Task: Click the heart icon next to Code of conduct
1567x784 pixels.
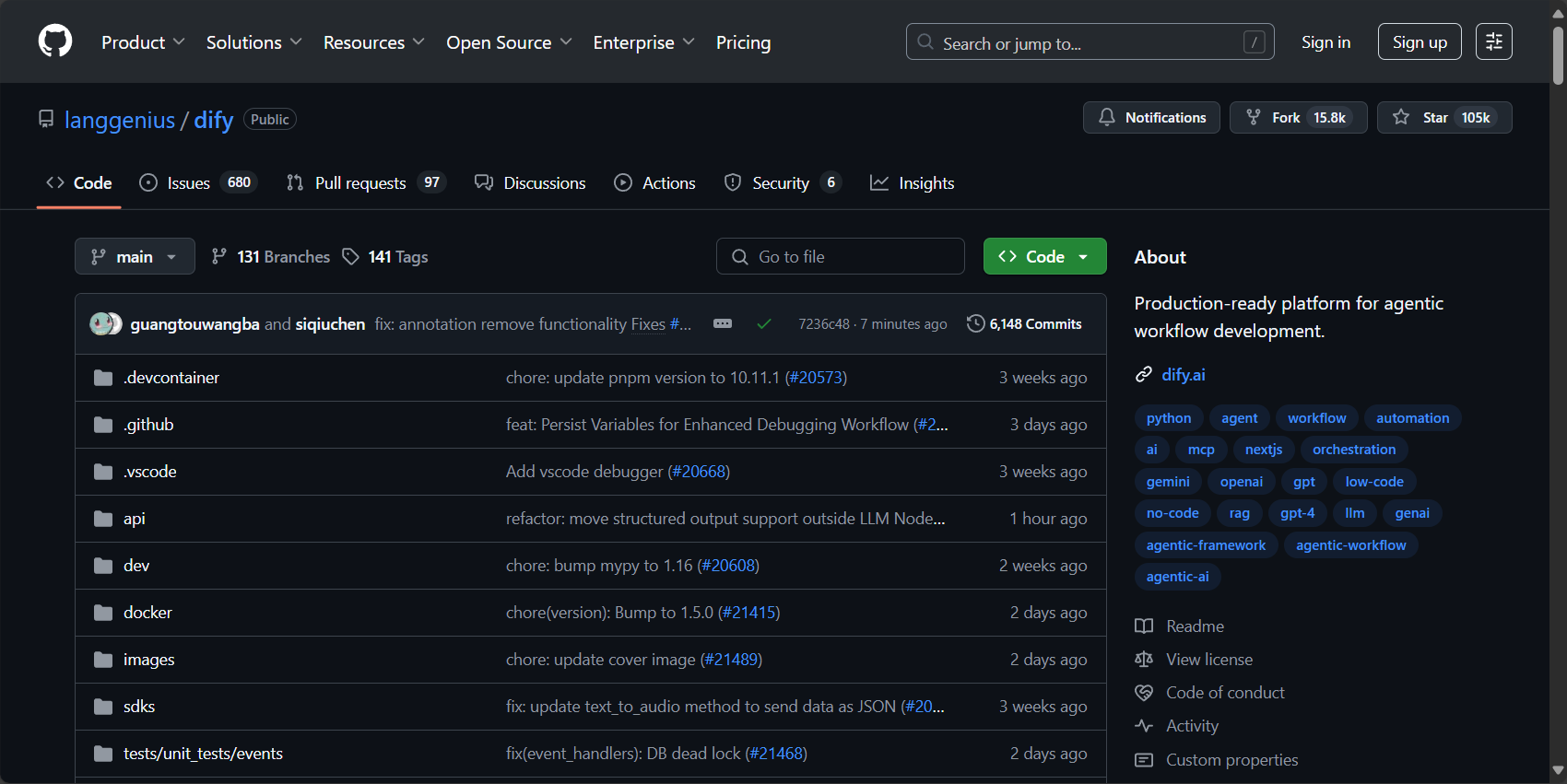Action: 1144,692
